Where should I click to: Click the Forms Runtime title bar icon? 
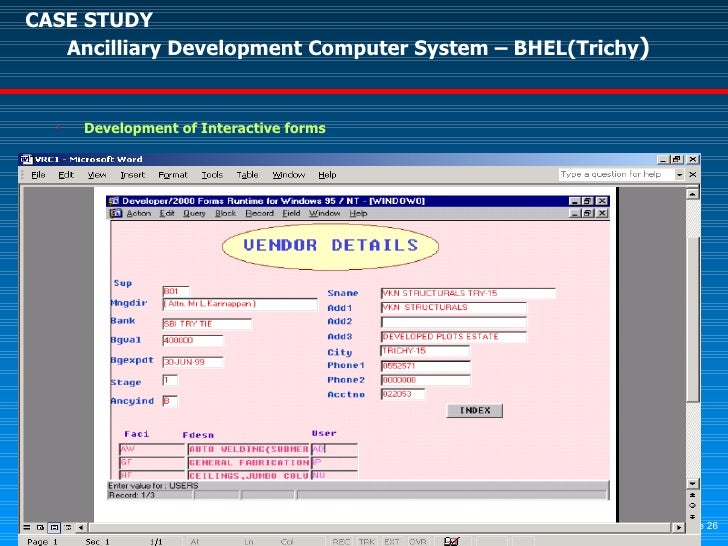[x=113, y=201]
